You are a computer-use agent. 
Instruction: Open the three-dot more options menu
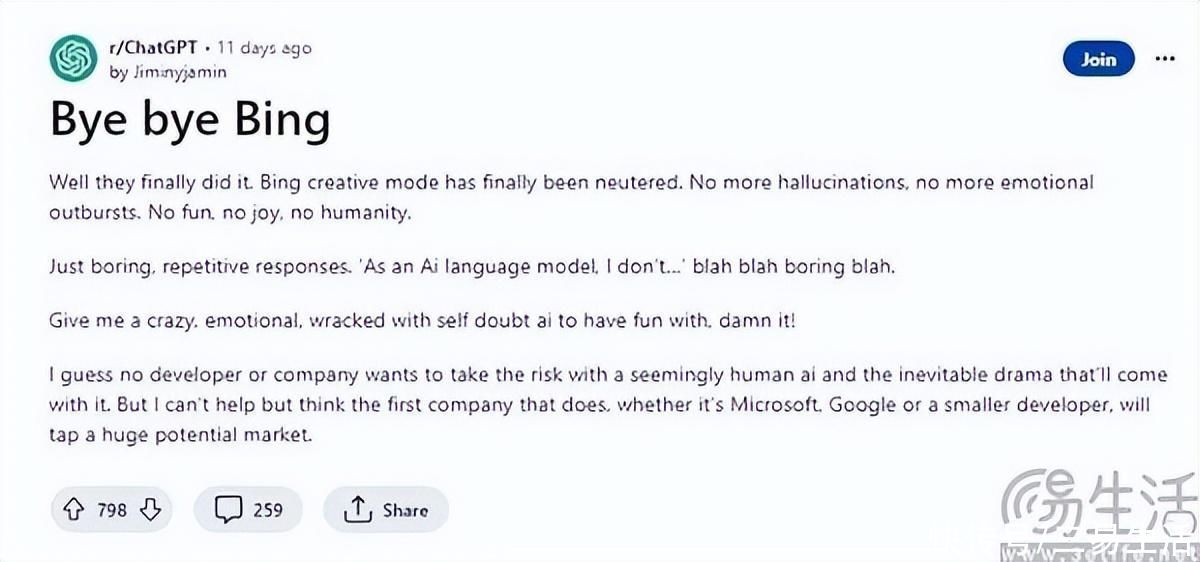point(1165,59)
